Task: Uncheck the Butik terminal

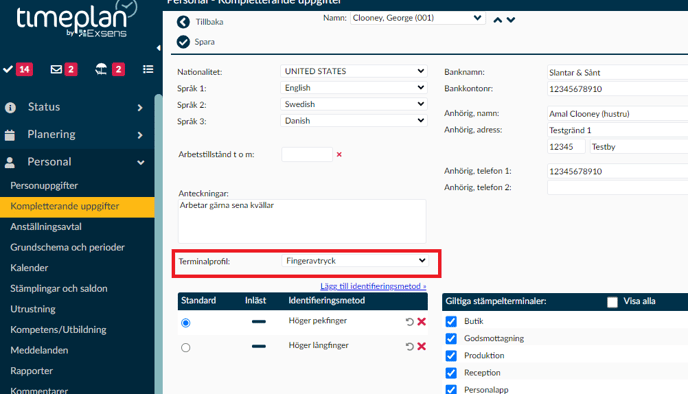Action: coord(451,321)
